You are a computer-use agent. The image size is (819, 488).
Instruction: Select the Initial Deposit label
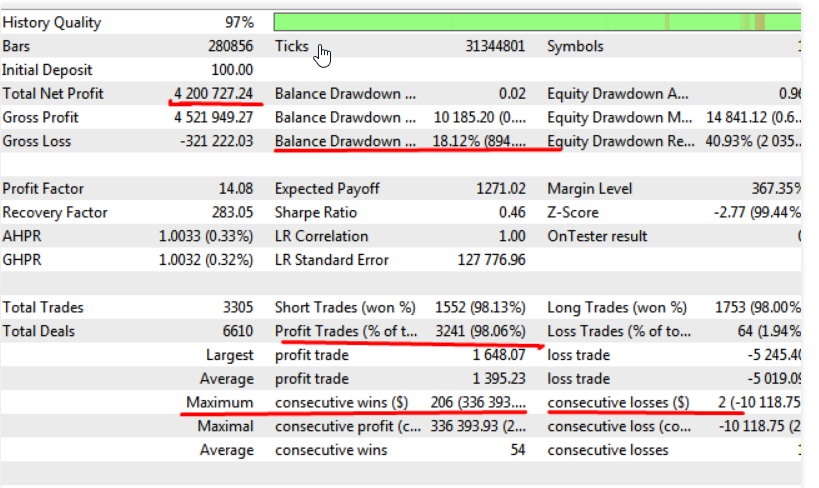click(47, 69)
